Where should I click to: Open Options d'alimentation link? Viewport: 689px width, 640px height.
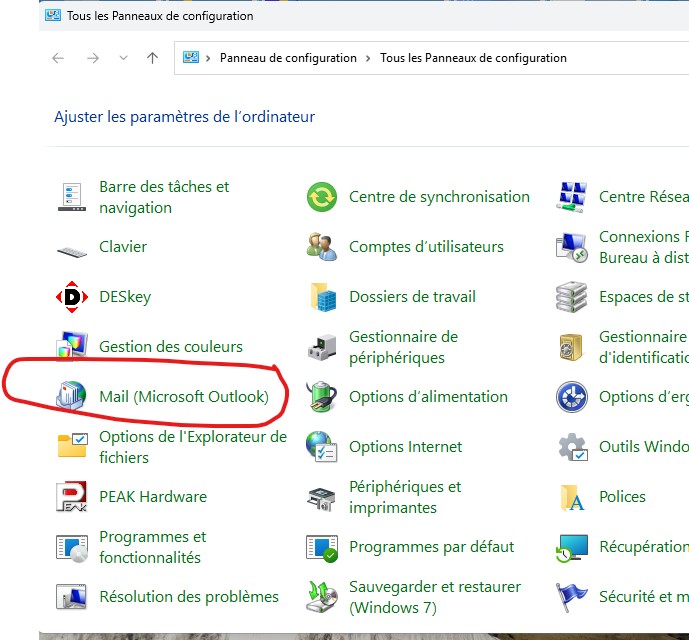428,396
